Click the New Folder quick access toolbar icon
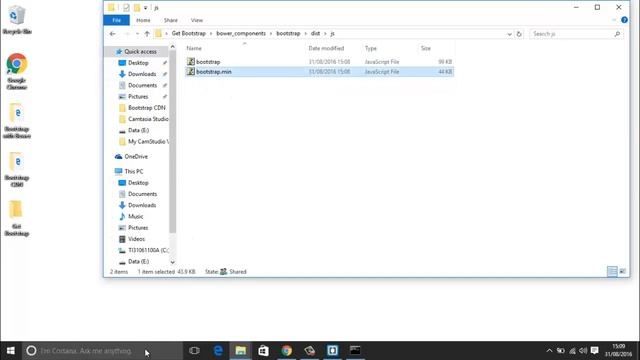 pyautogui.click(x=137, y=8)
